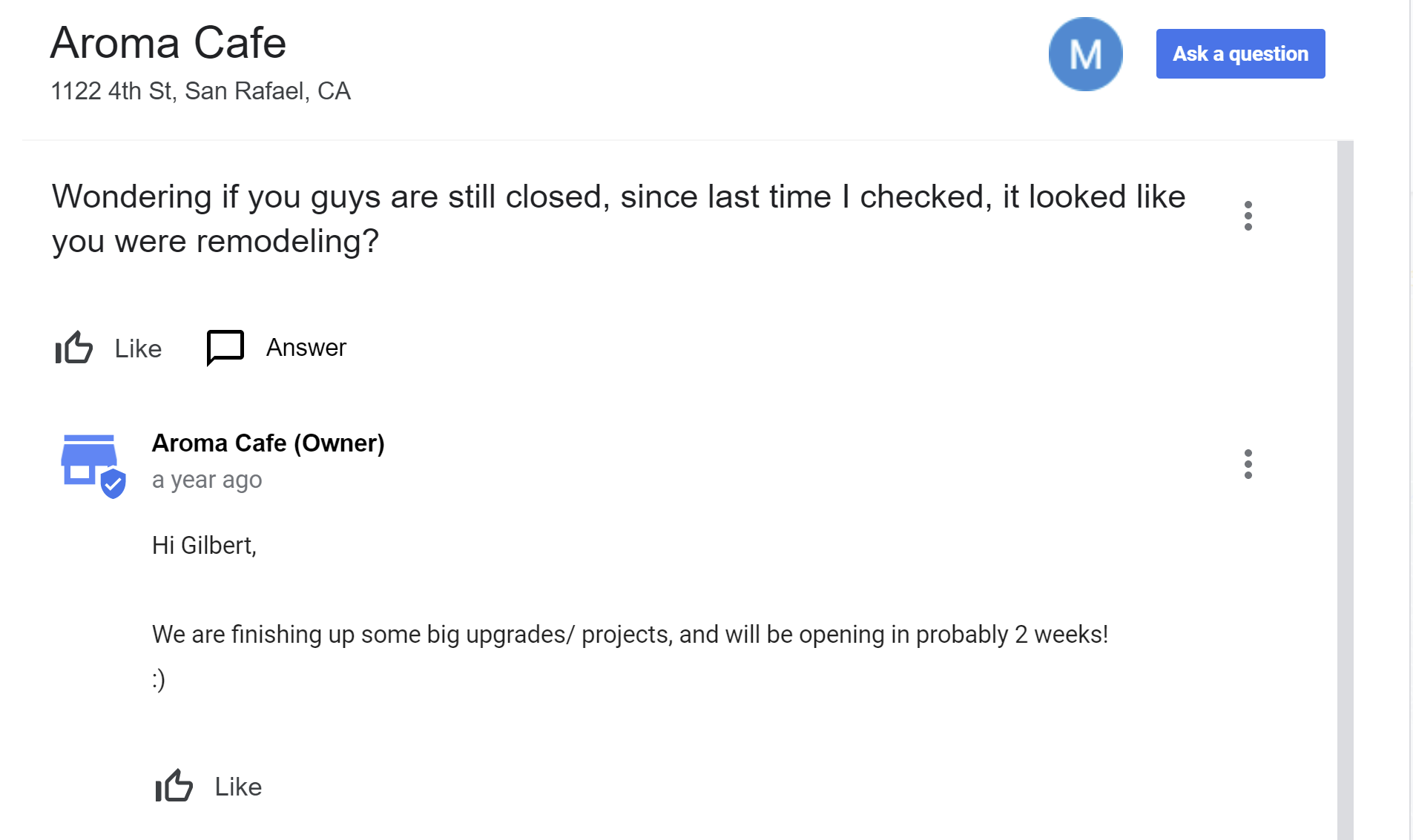
Task: Open the Aroma Cafe (Owner) profile name
Action: [x=268, y=443]
